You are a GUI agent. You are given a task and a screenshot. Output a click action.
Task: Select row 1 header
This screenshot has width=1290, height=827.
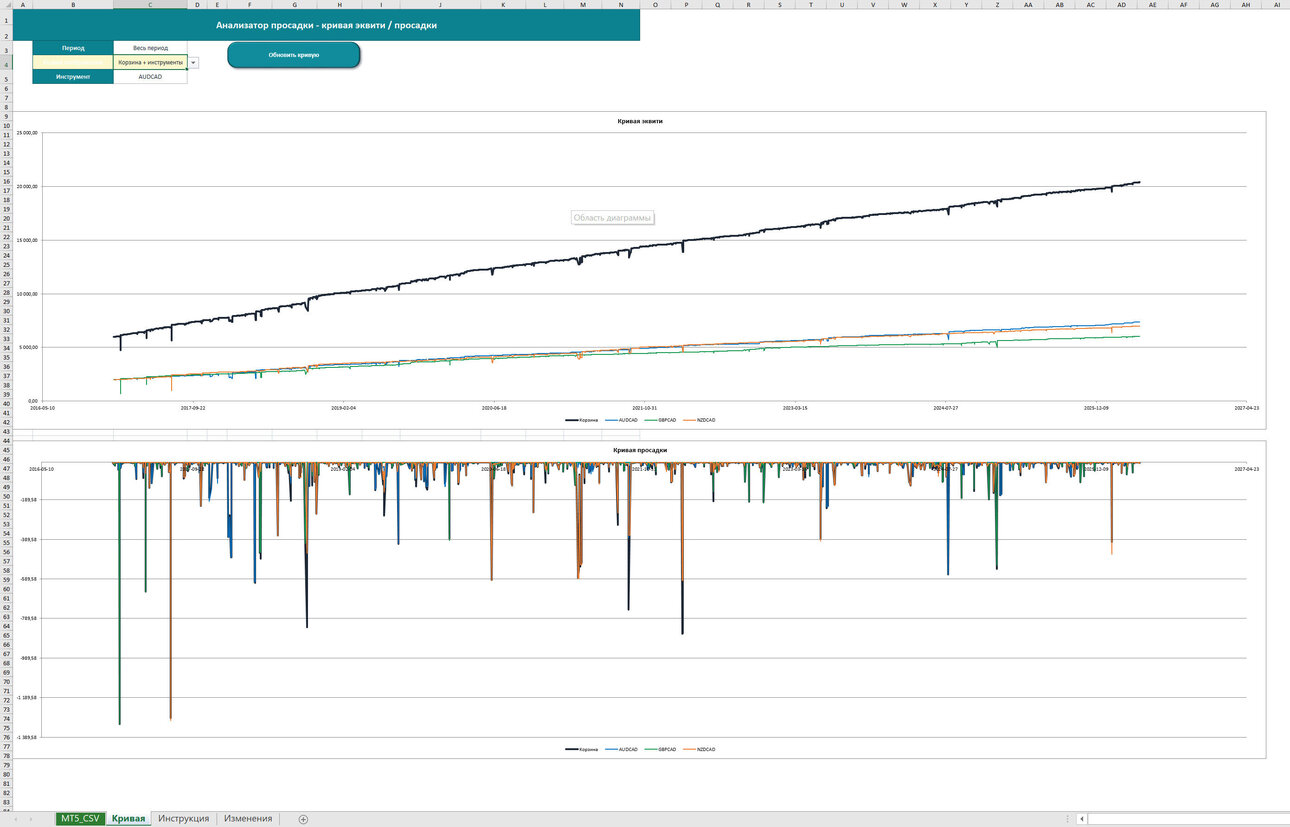click(6, 18)
